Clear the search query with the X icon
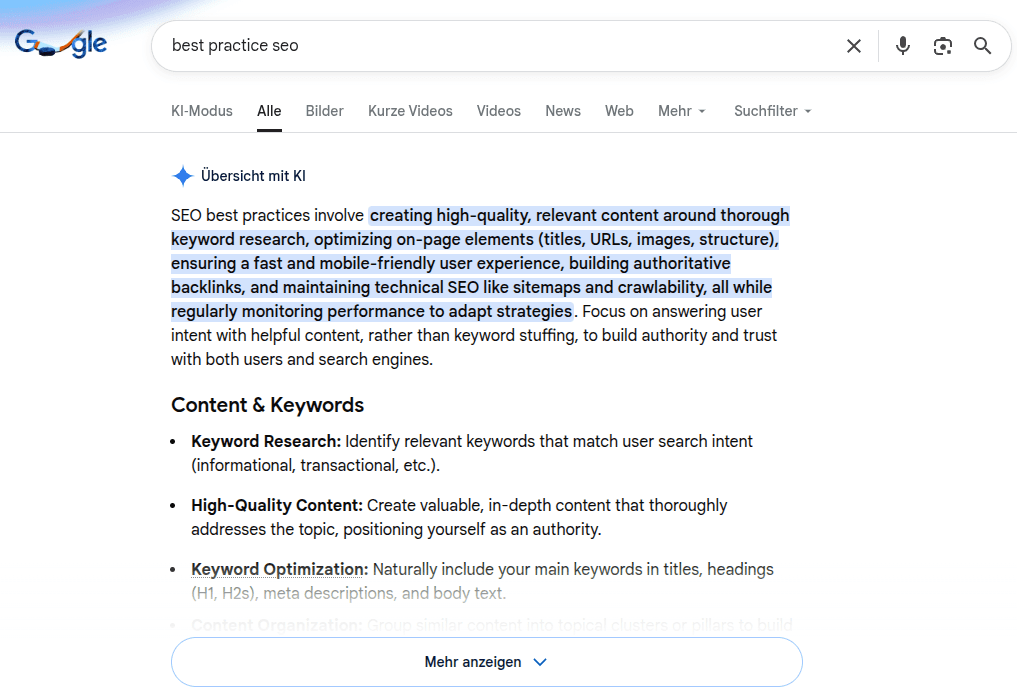Image resolution: width=1017 pixels, height=695 pixels. [x=853, y=46]
